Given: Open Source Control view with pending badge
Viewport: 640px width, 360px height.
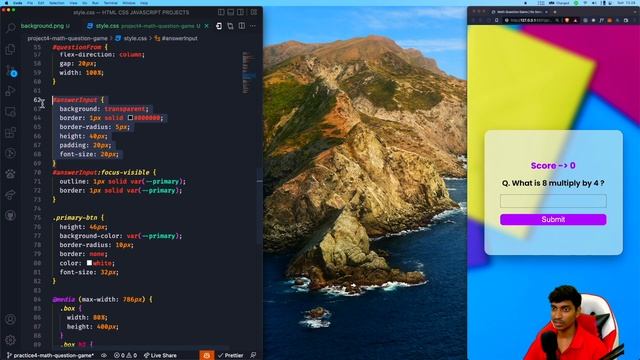Looking at the screenshot, I should pyautogui.click(x=11, y=71).
